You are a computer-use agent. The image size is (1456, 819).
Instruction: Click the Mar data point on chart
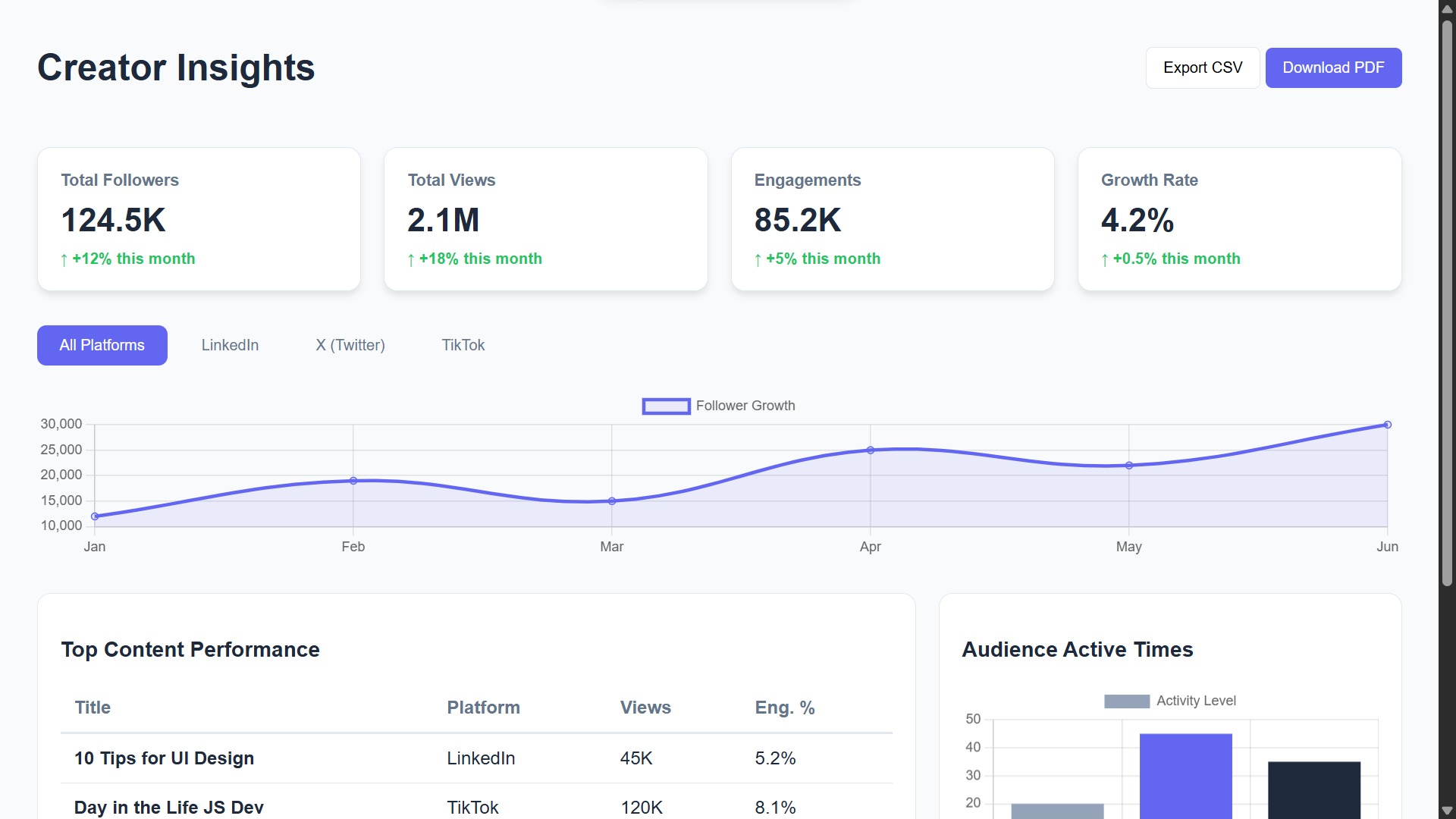pyautogui.click(x=612, y=501)
